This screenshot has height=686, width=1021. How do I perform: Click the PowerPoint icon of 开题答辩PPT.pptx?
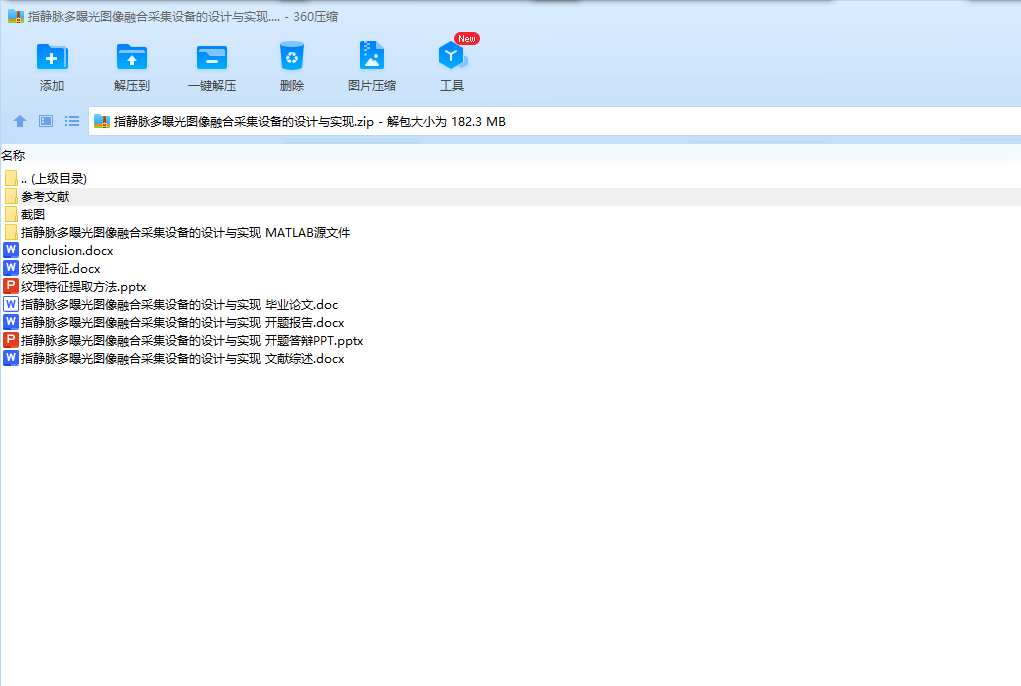(x=11, y=340)
